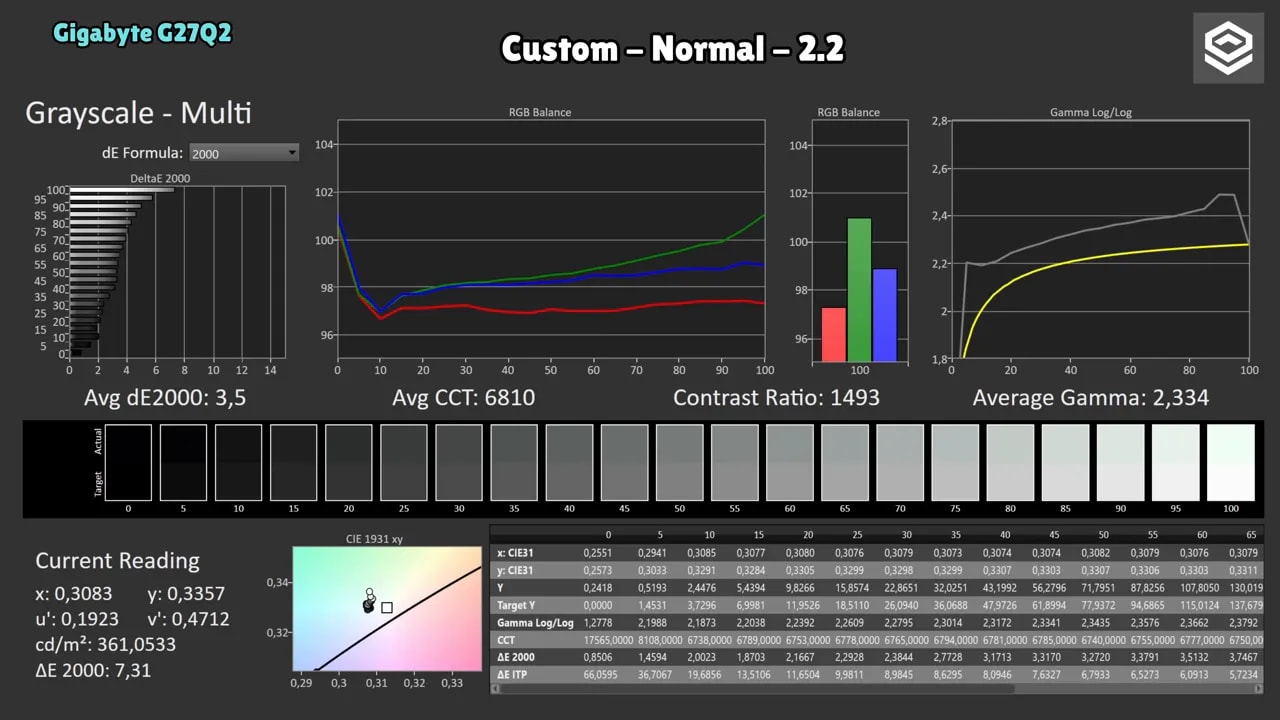The image size is (1280, 720).
Task: Click the 'Target Y' row header
Action: point(535,606)
